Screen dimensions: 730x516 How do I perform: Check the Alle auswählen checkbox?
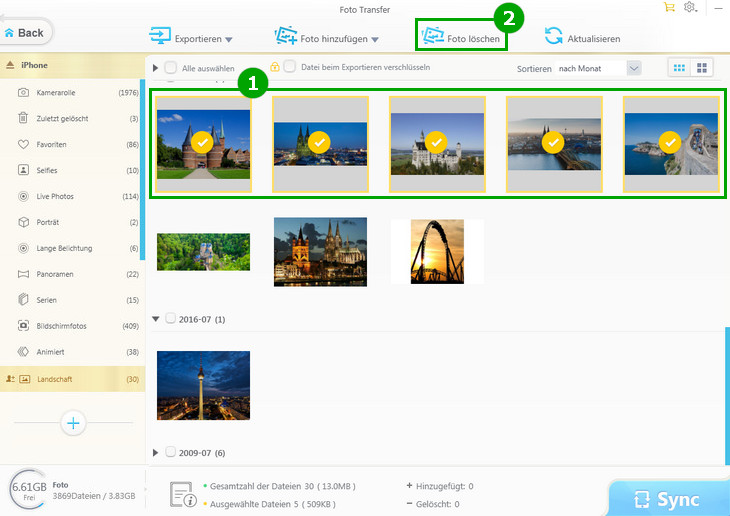pyautogui.click(x=171, y=68)
